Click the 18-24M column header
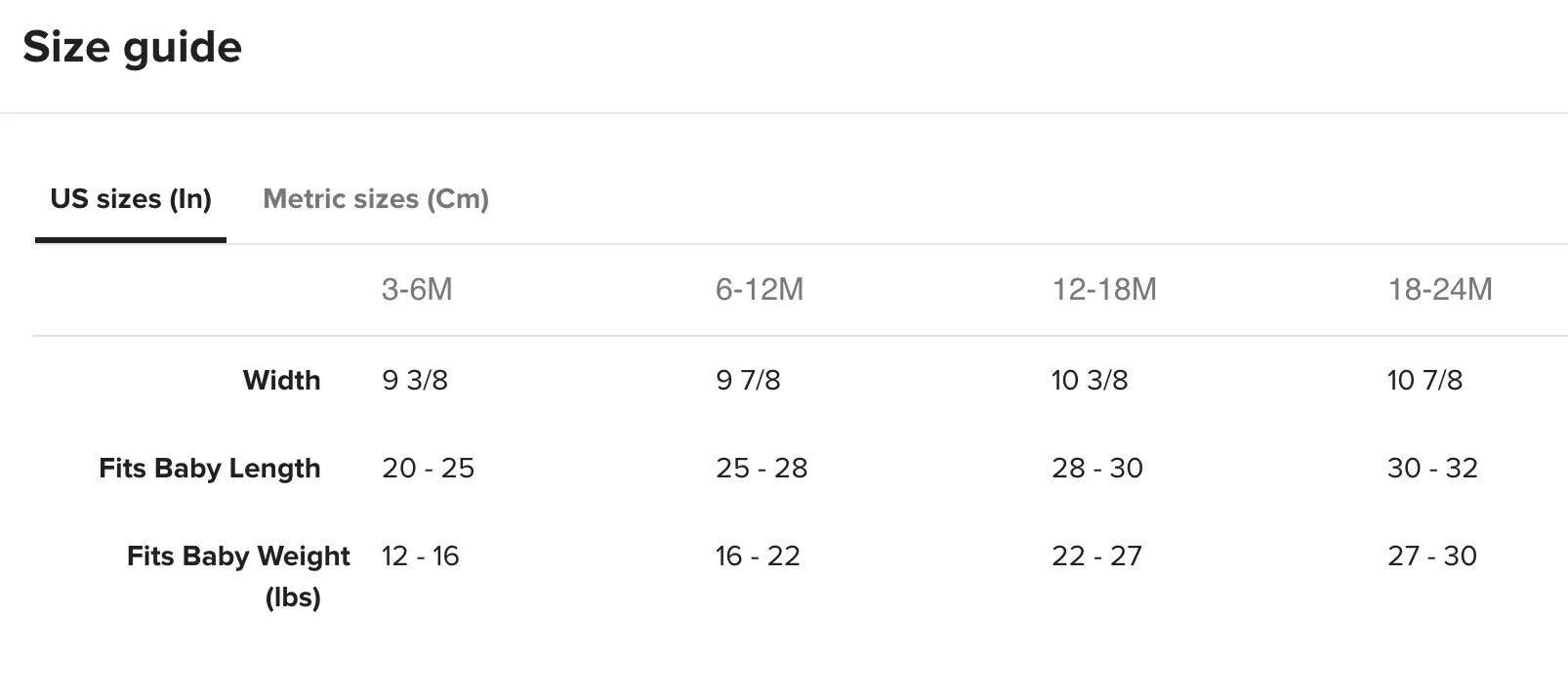This screenshot has width=1568, height=700. (1440, 289)
